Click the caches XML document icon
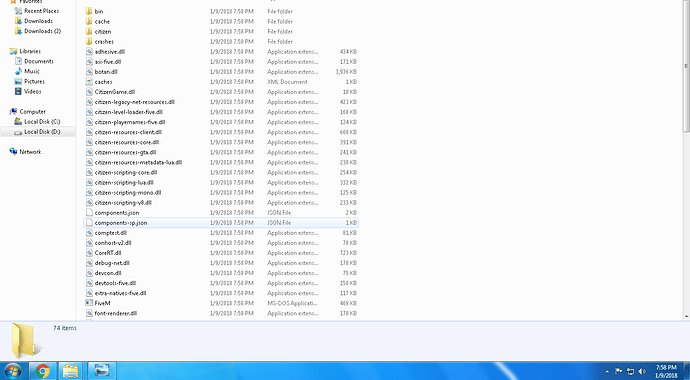Screen dimensions: 690x380 tap(89, 82)
